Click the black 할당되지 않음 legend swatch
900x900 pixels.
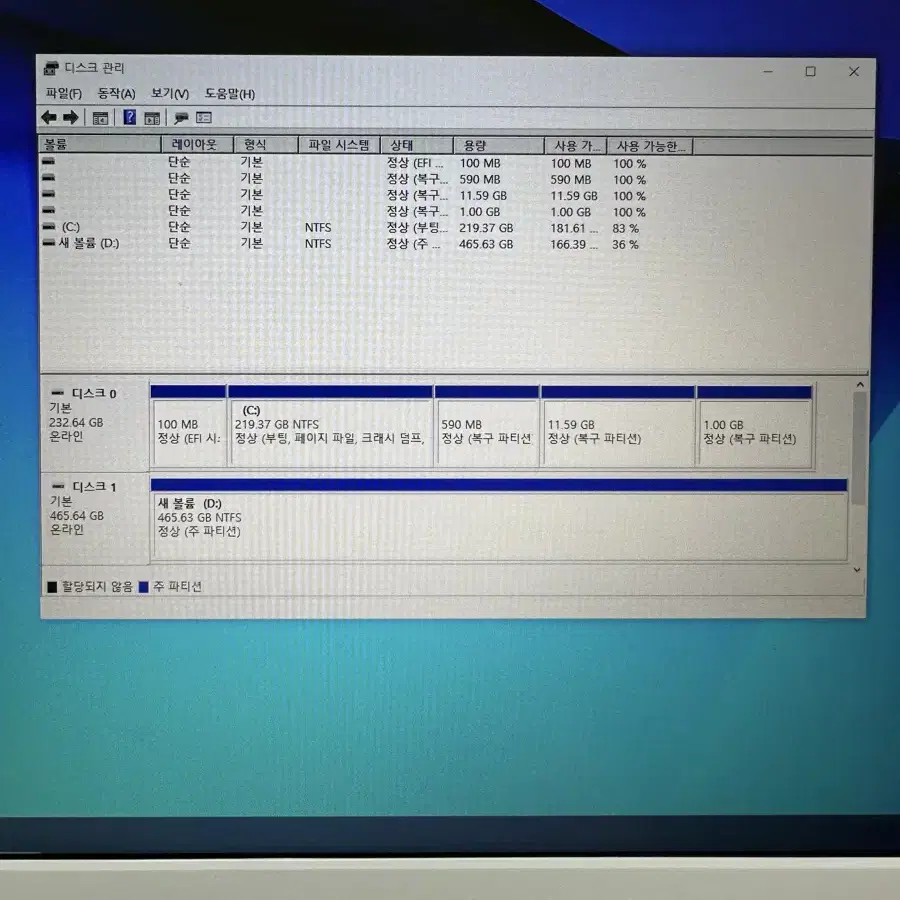pyautogui.click(x=52, y=586)
